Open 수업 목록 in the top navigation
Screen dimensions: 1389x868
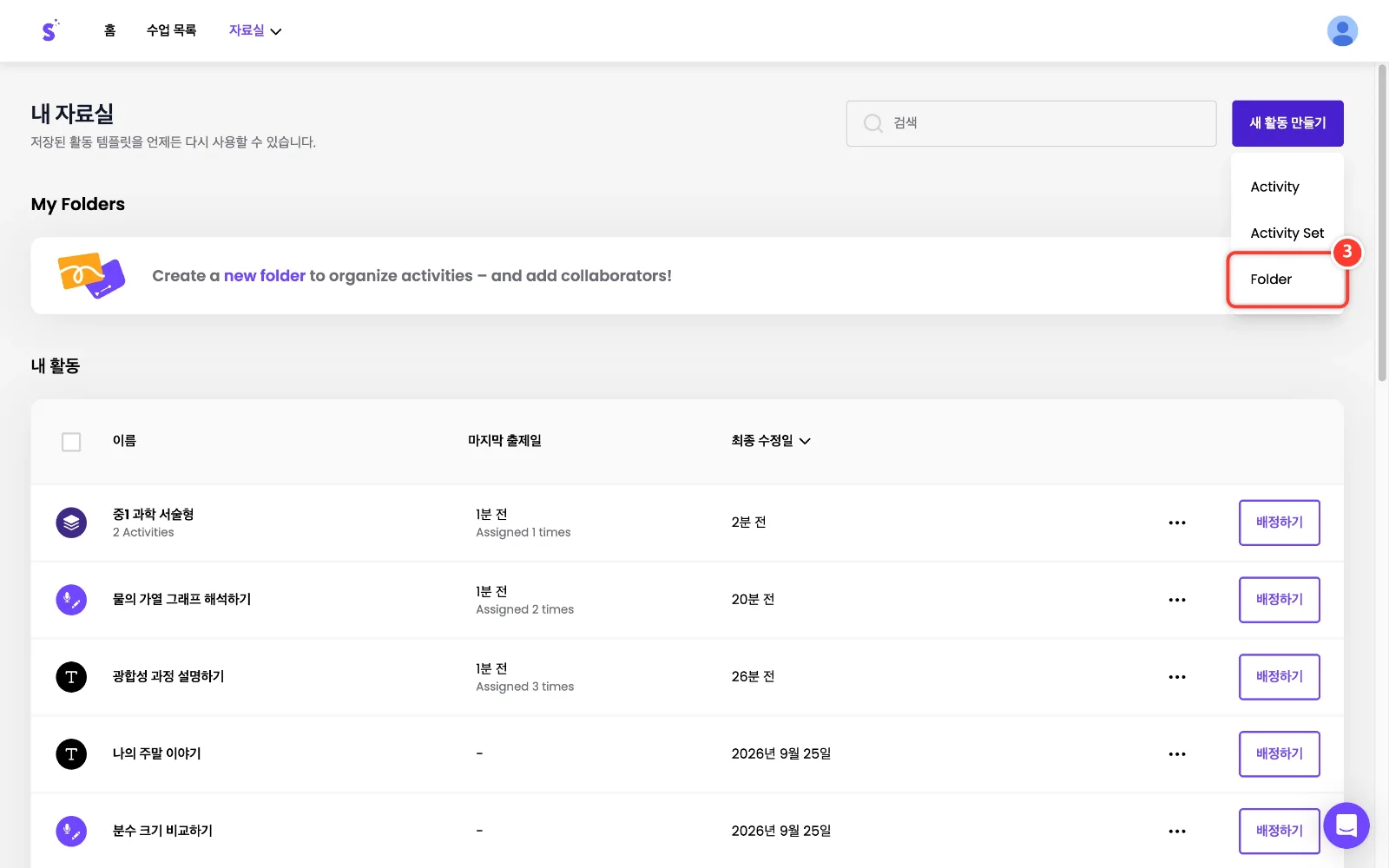coord(171,30)
